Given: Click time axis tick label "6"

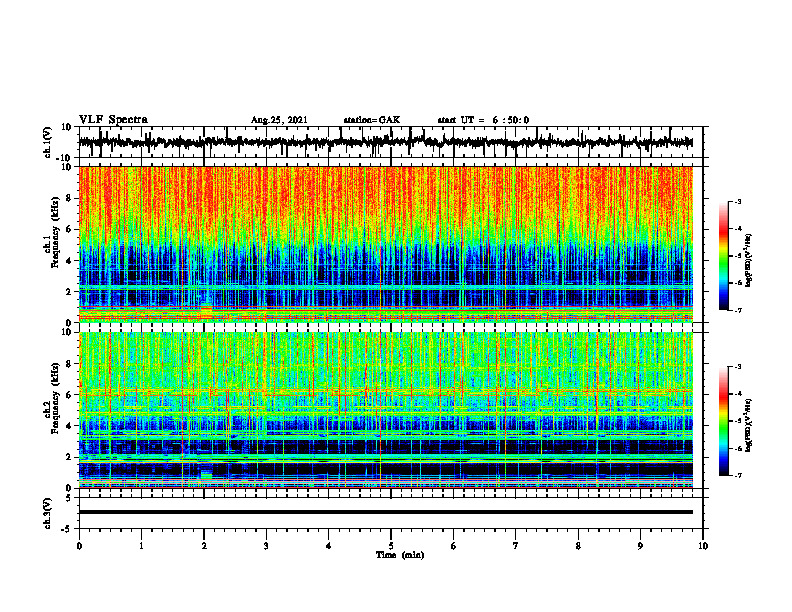Looking at the screenshot, I should tap(454, 546).
